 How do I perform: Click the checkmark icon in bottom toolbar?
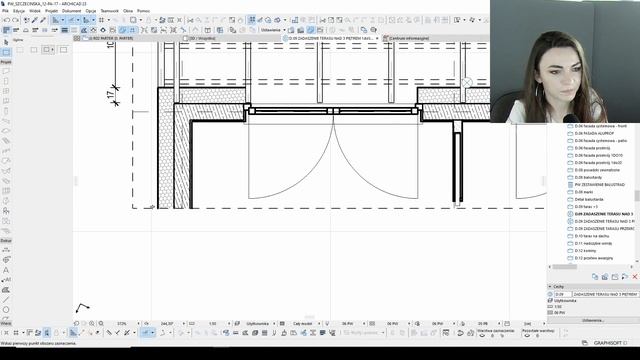click(x=118, y=333)
